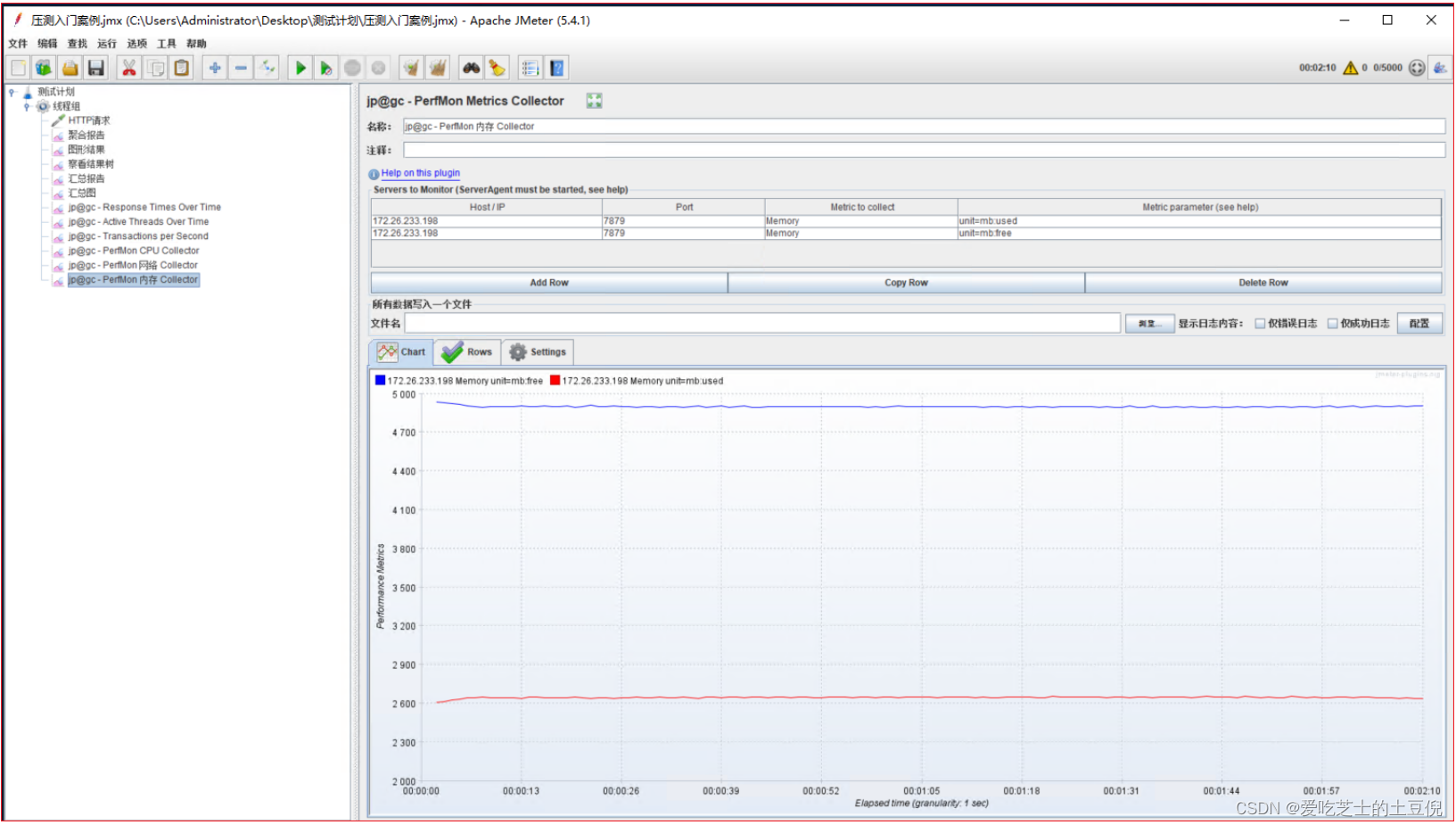Open the 运行 menu
The width and height of the screenshot is (1456, 825).
107,44
